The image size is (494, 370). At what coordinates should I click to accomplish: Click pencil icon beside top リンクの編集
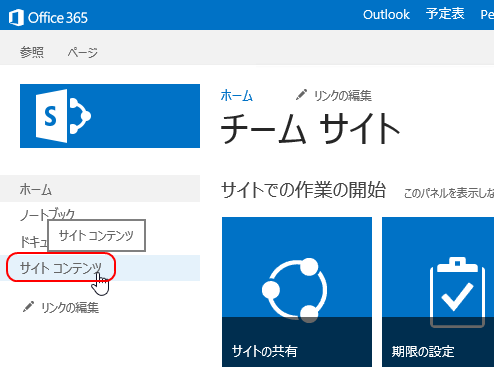[301, 95]
